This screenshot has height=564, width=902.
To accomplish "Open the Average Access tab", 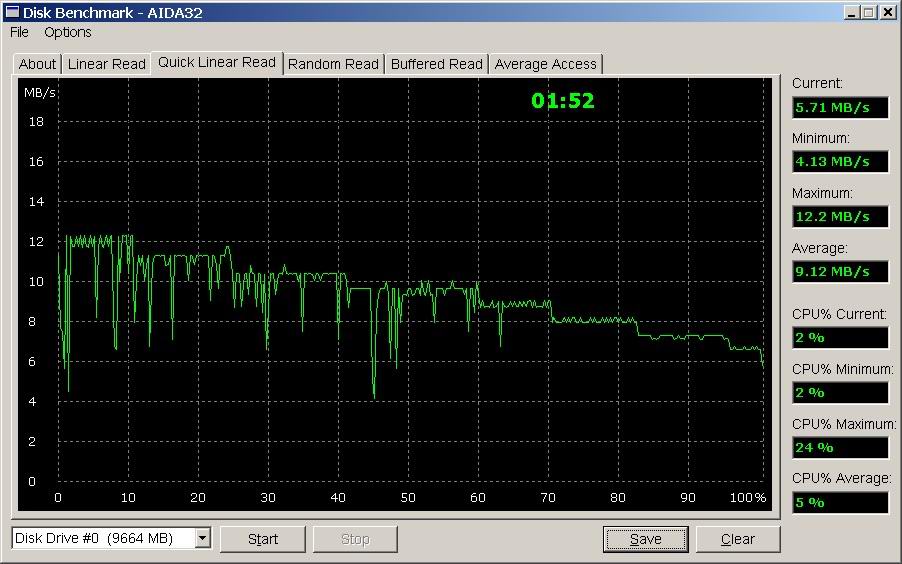I will tap(545, 64).
